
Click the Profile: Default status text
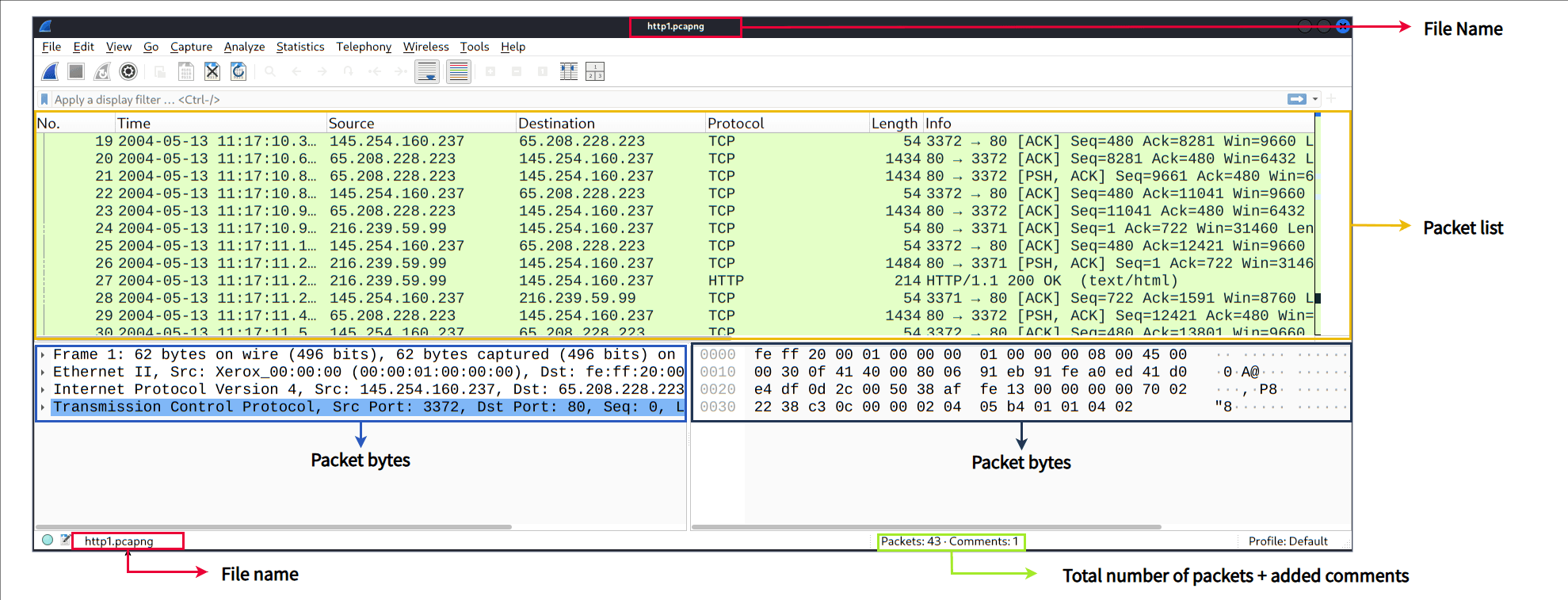click(1288, 541)
